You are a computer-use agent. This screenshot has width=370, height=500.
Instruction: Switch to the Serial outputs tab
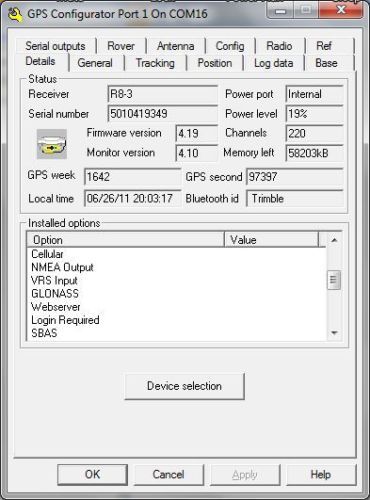[x=55, y=46]
